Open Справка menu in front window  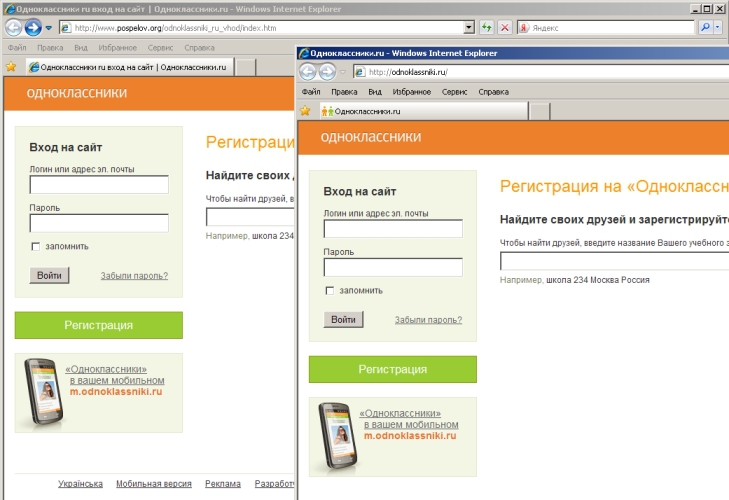[494, 92]
